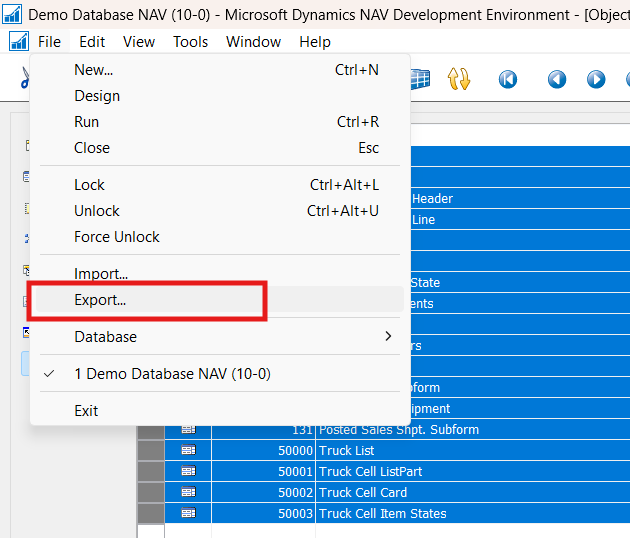Click the Previous record arrow icon
The height and width of the screenshot is (538, 630).
point(556,79)
